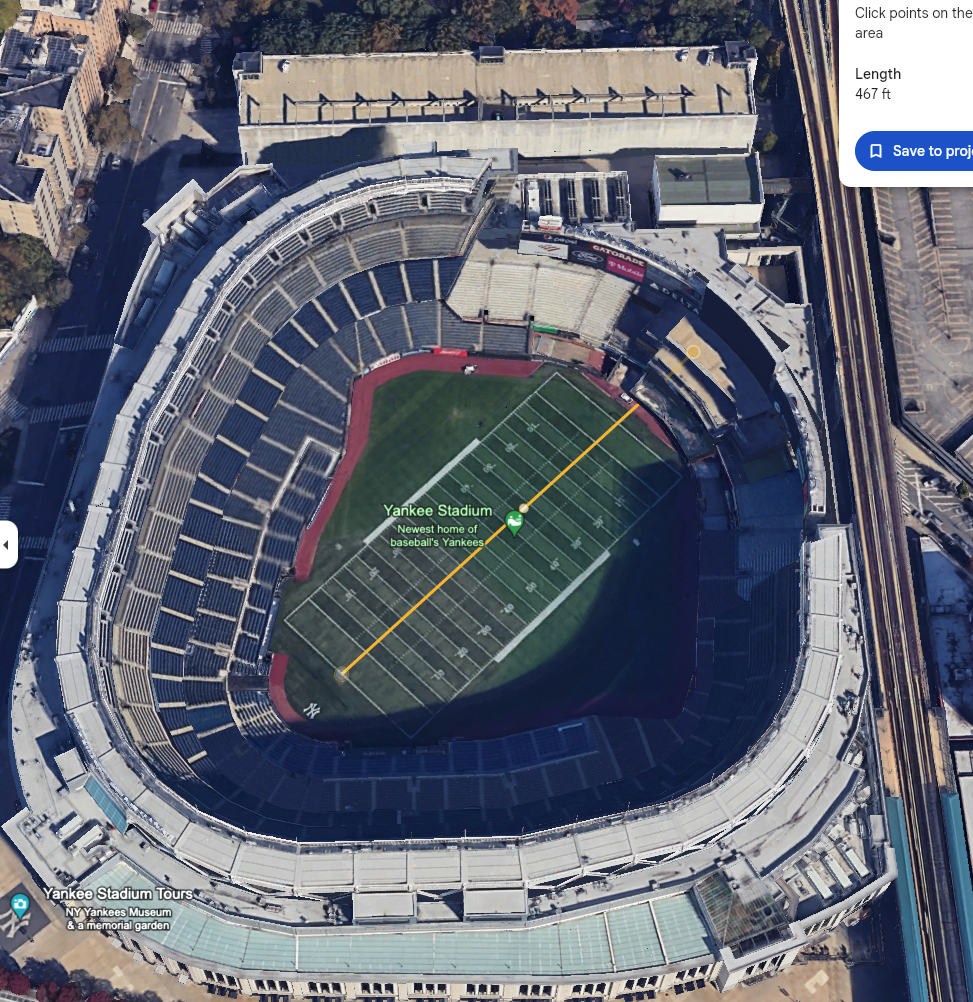Click the 467 ft length readout

(x=873, y=94)
